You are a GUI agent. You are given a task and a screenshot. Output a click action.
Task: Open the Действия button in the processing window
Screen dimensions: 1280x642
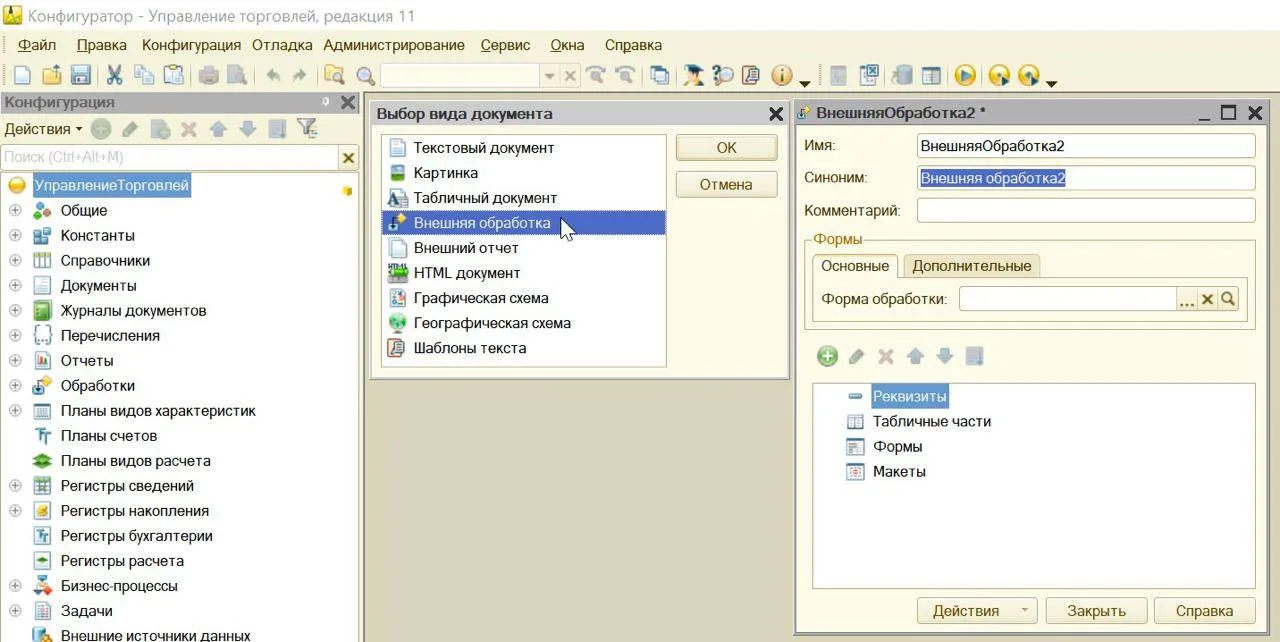tap(977, 611)
